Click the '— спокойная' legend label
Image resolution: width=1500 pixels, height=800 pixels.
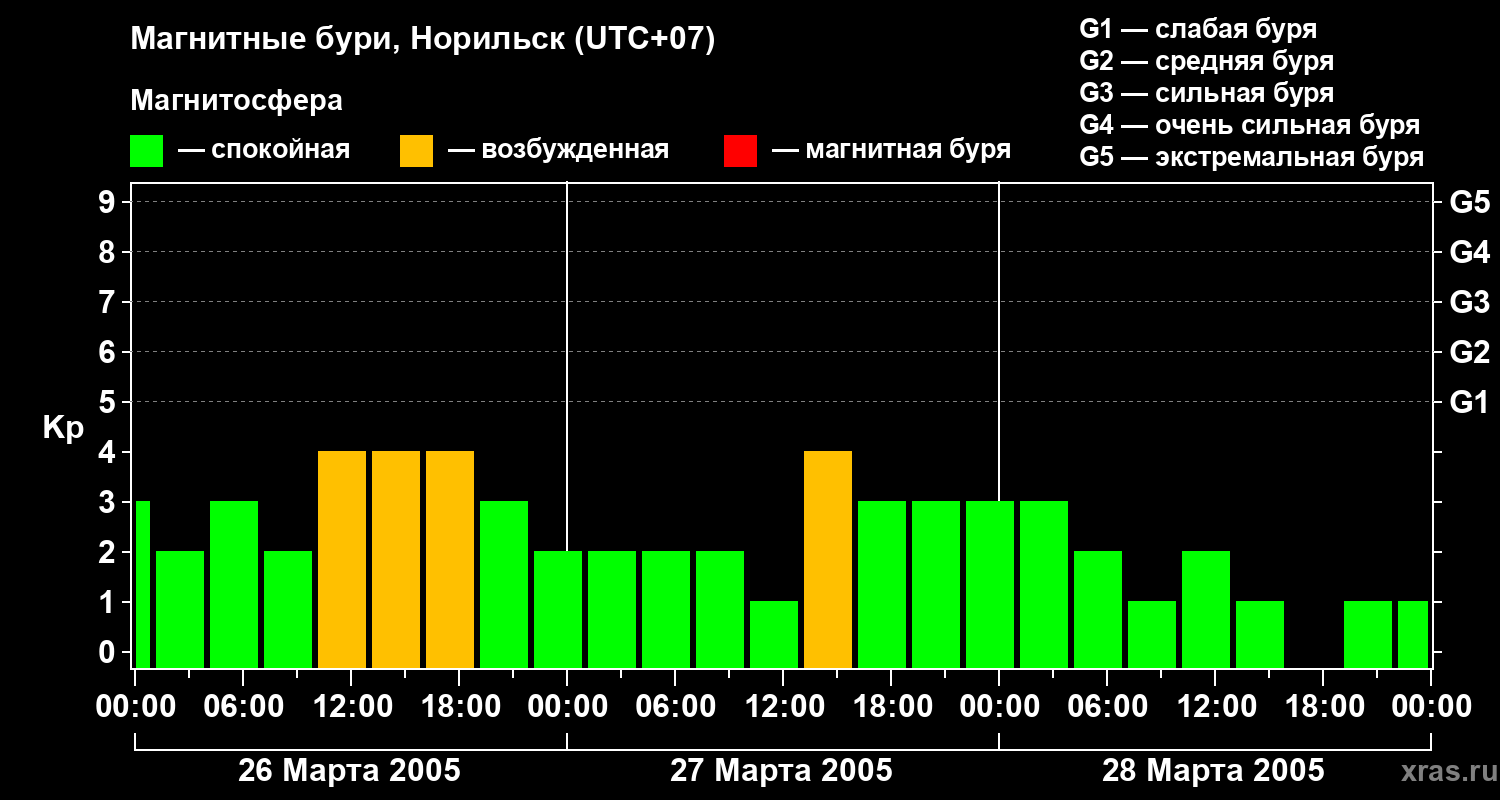tap(264, 150)
